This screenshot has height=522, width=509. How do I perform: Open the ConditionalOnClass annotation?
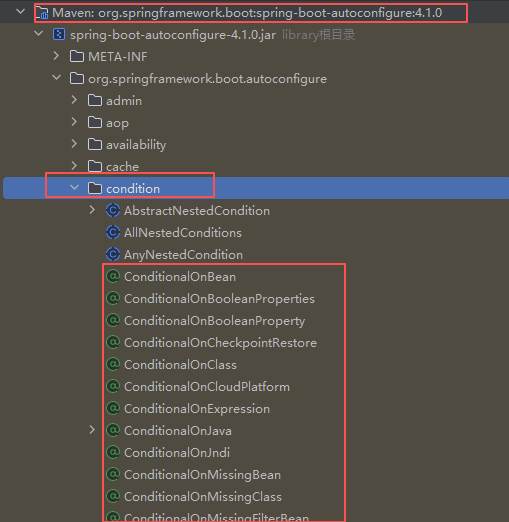[x=180, y=365]
